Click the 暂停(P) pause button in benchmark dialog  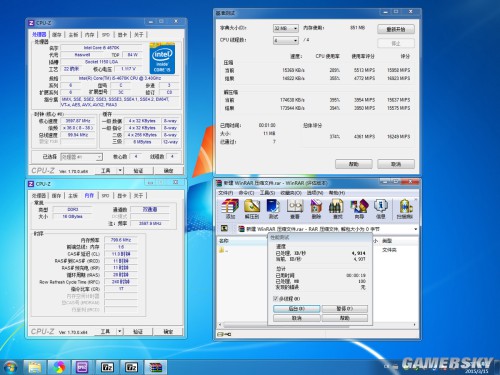(x=345, y=309)
